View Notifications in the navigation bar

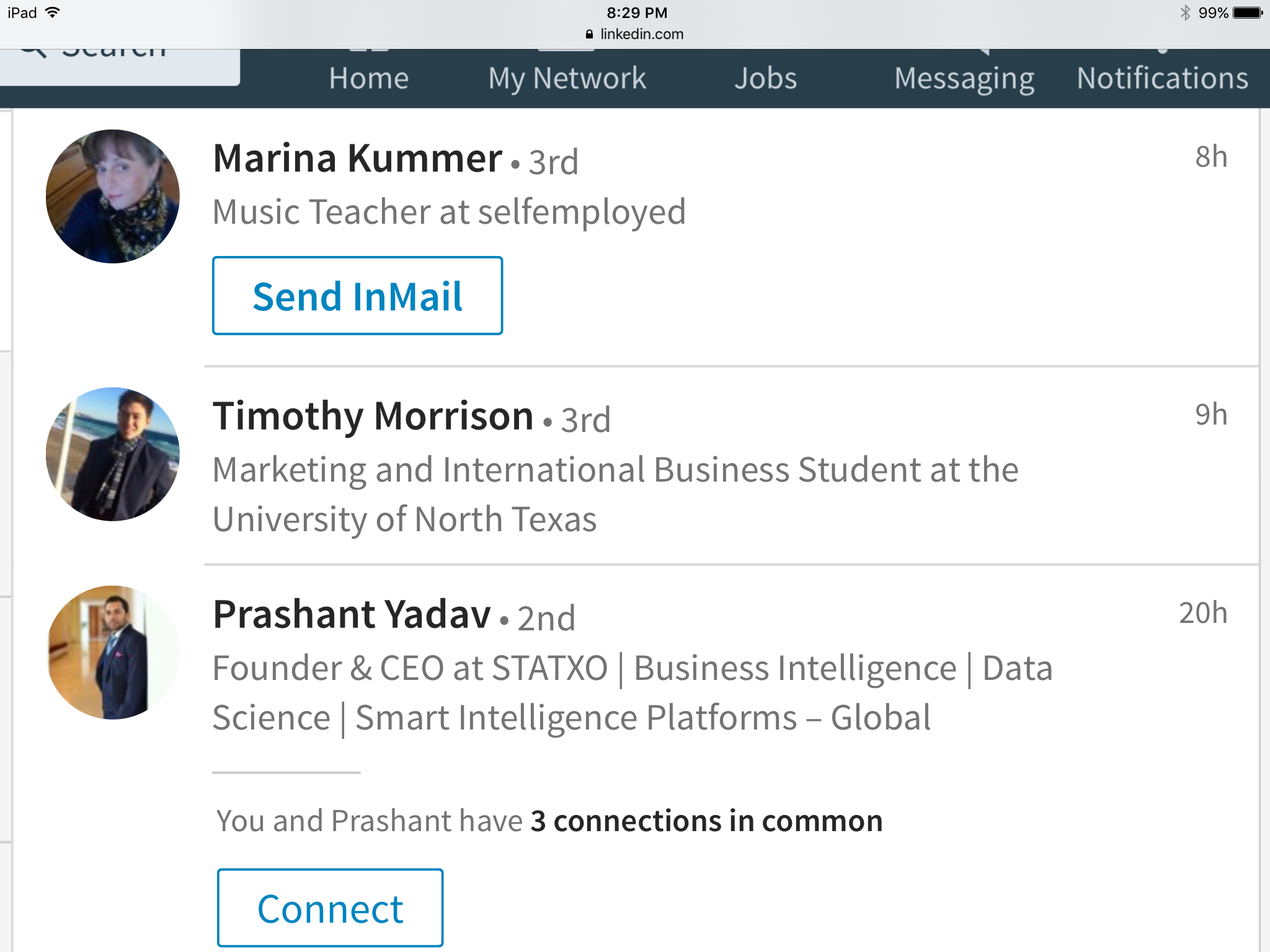point(1162,78)
